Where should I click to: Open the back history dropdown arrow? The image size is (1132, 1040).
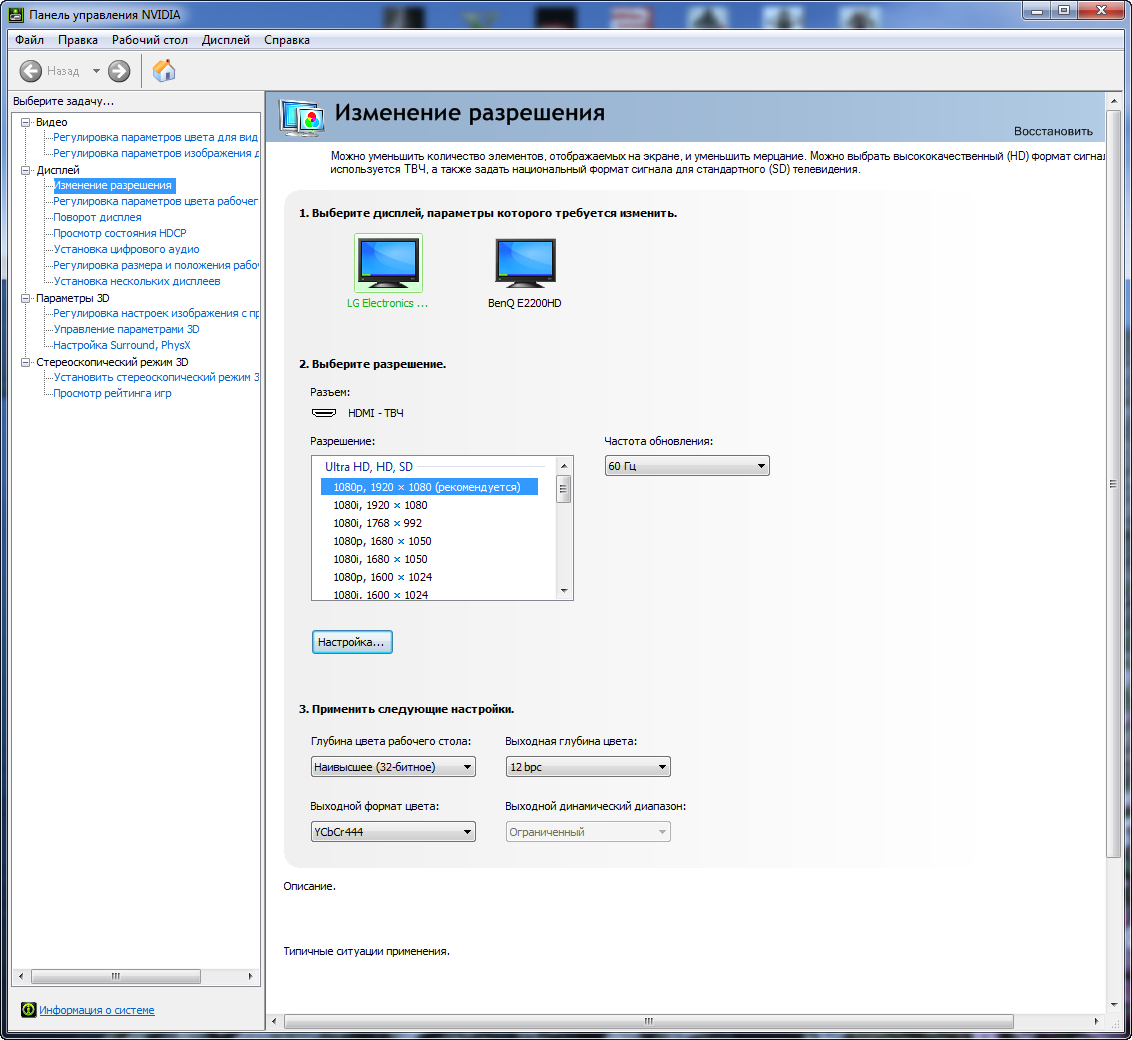[96, 71]
